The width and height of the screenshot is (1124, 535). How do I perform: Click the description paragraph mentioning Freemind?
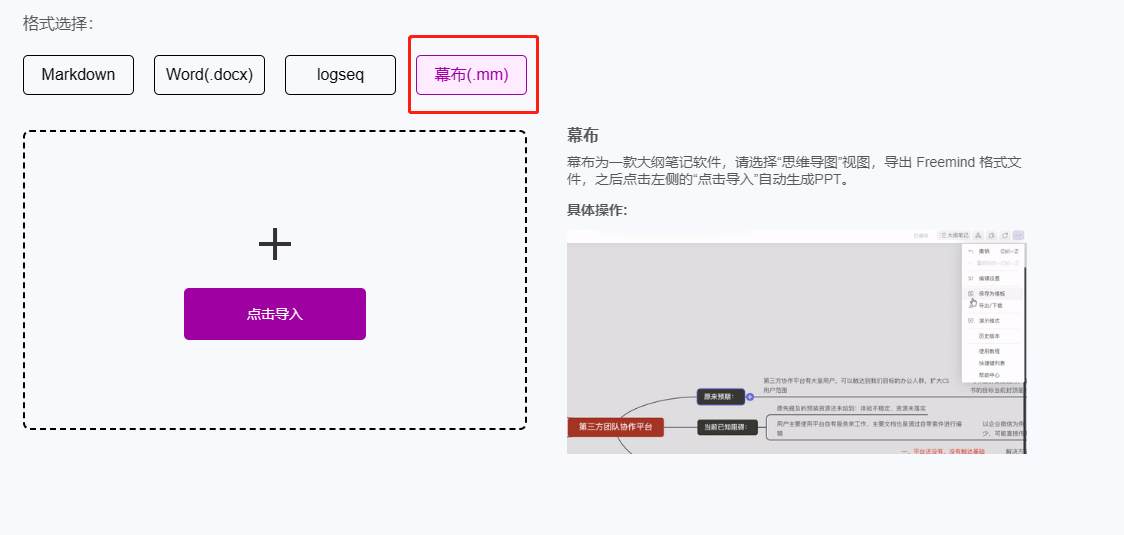coord(794,171)
